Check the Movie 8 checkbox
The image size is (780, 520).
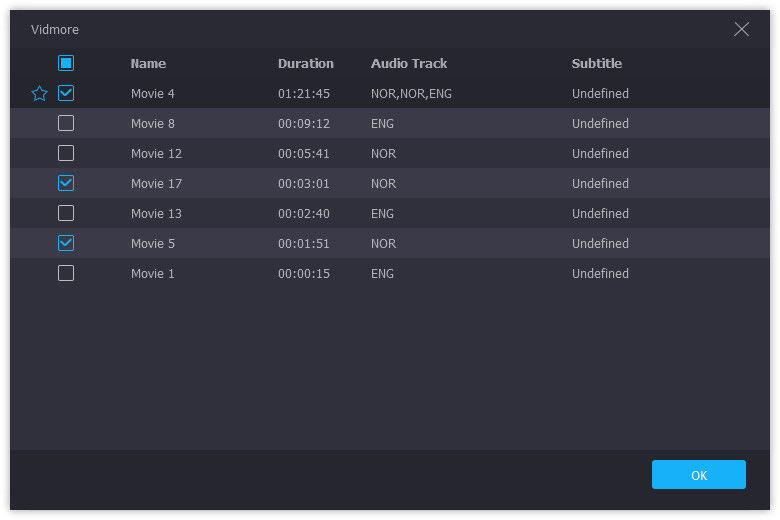pyautogui.click(x=66, y=123)
